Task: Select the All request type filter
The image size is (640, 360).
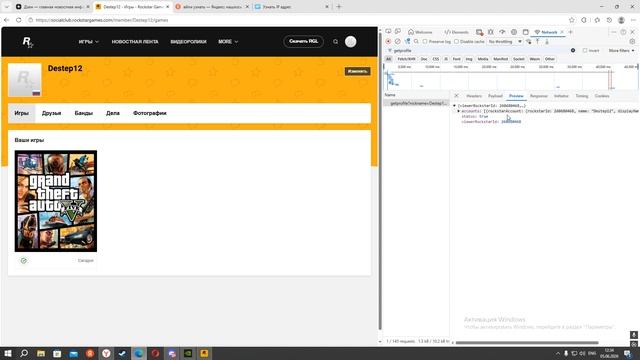Action: (389, 59)
